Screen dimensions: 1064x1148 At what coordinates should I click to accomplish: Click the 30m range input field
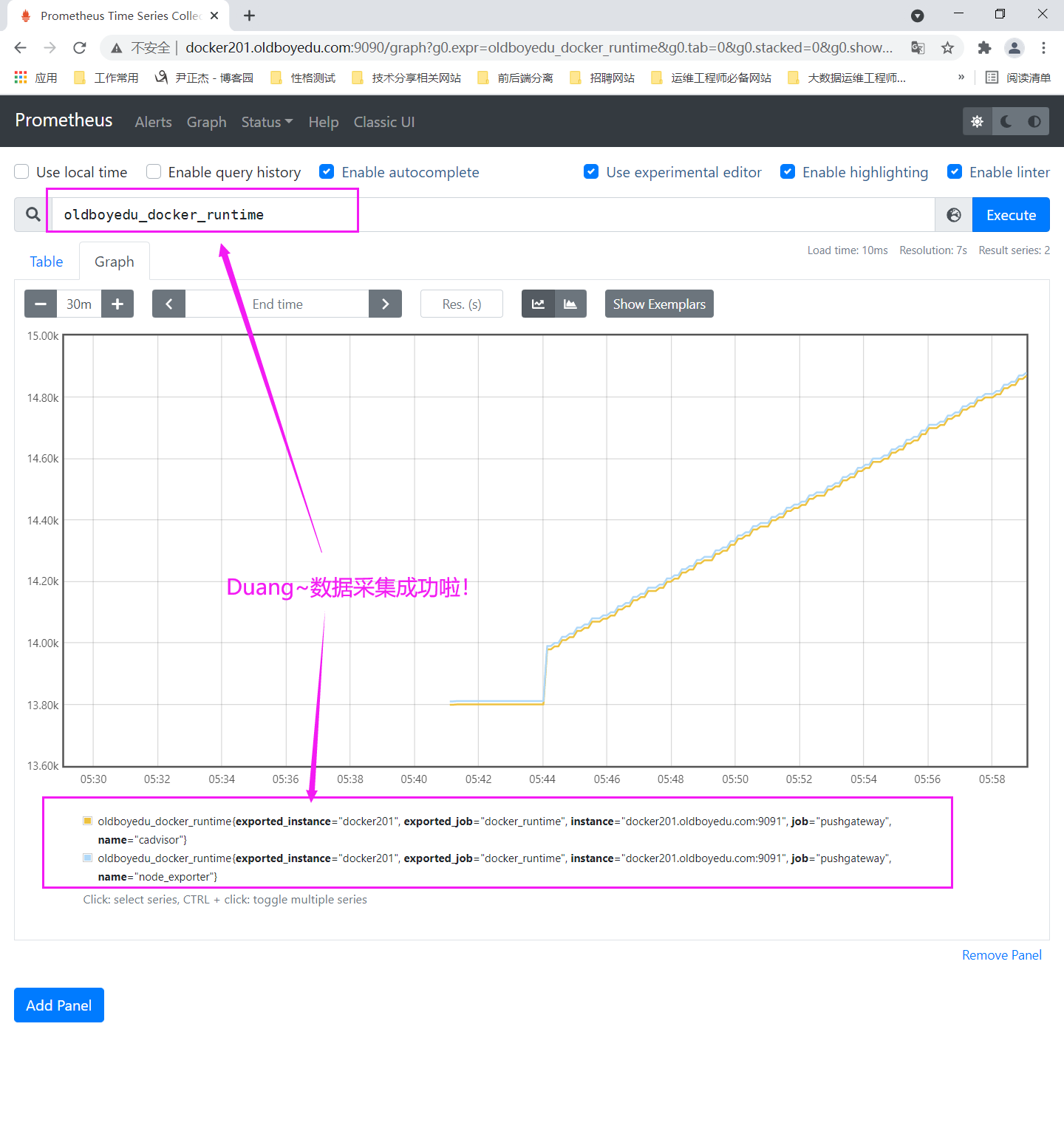(x=79, y=304)
